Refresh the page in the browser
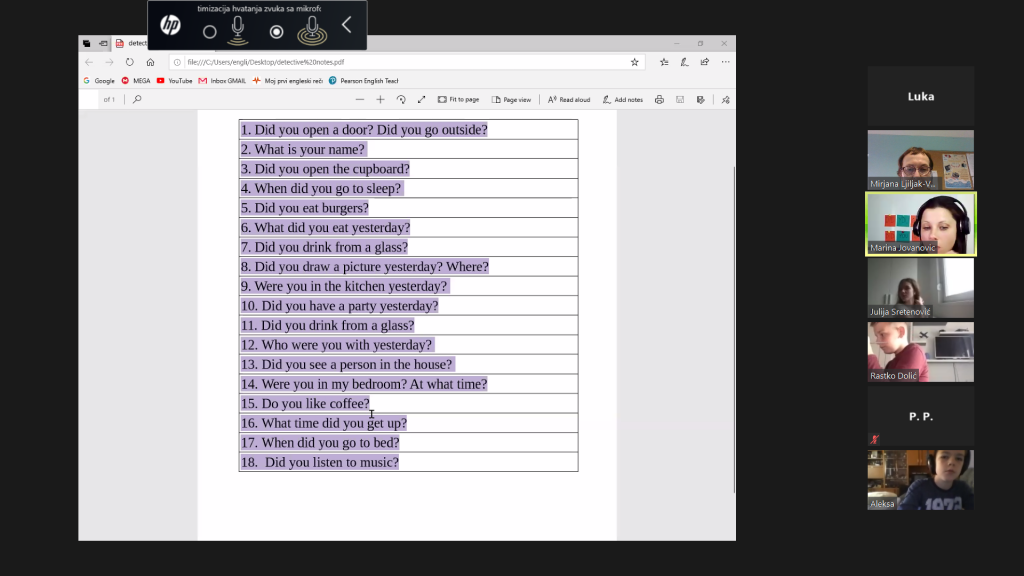Screen dimensions: 1024x576 [x=129, y=62]
